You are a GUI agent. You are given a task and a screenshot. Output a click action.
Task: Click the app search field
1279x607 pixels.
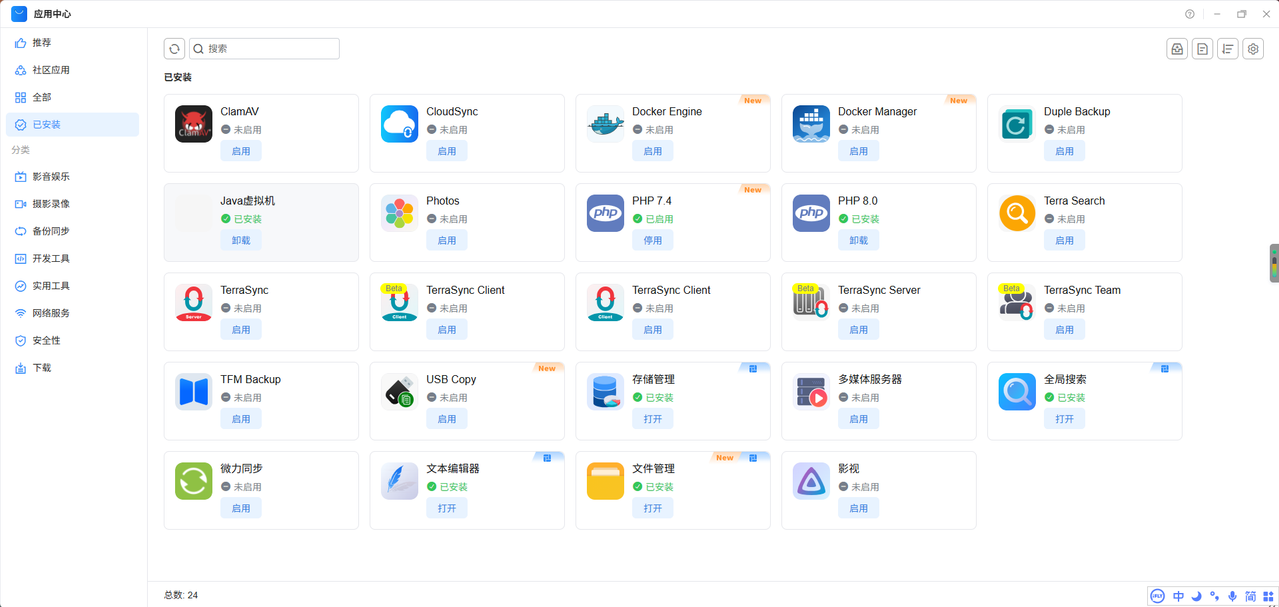pos(264,48)
